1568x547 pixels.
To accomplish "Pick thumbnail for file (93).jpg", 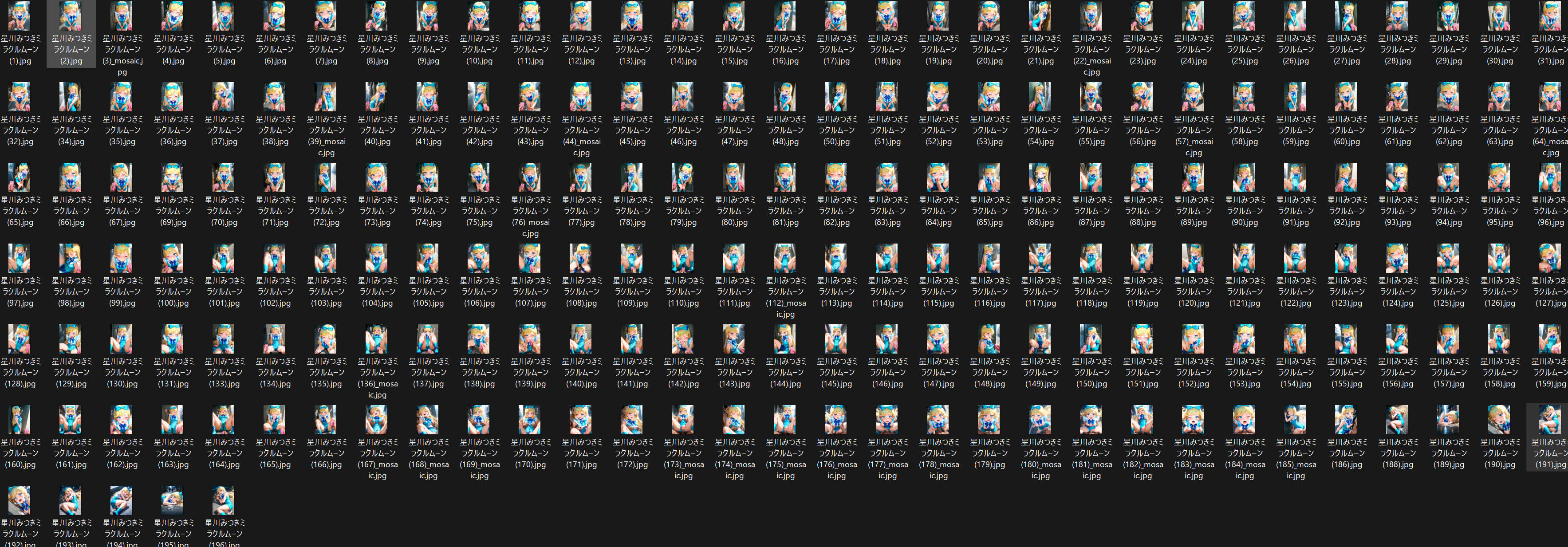I will [x=1398, y=177].
